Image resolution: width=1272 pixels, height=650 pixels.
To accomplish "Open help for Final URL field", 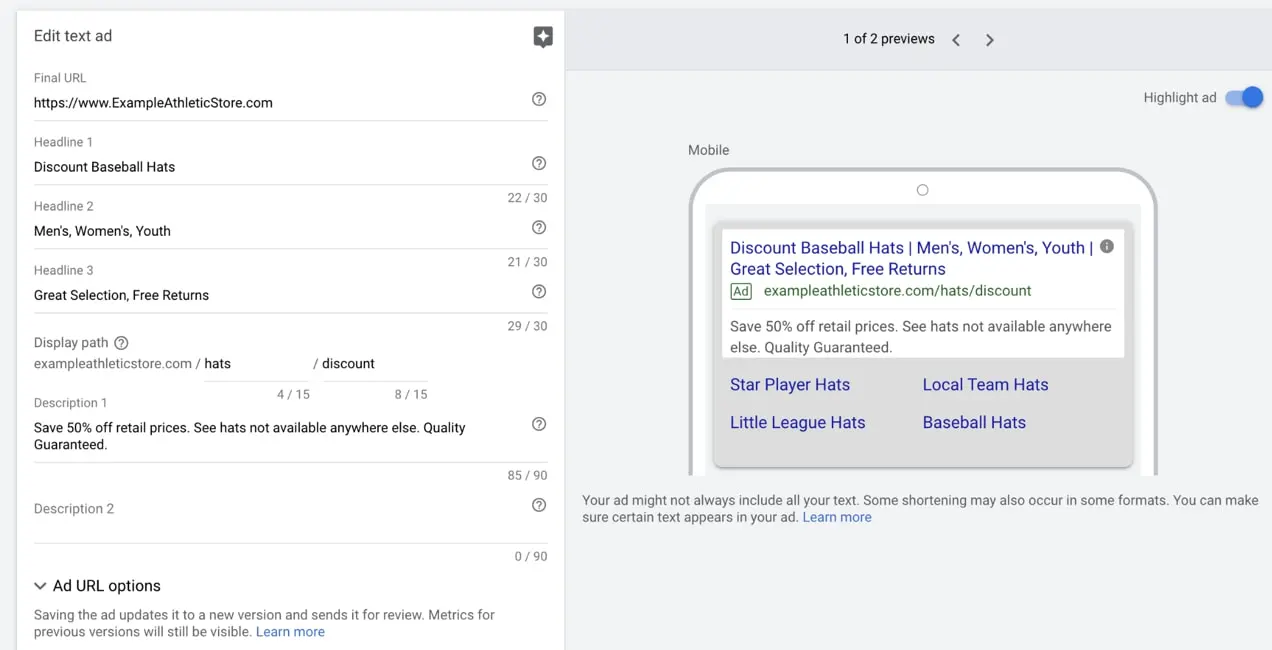I will pos(539,99).
